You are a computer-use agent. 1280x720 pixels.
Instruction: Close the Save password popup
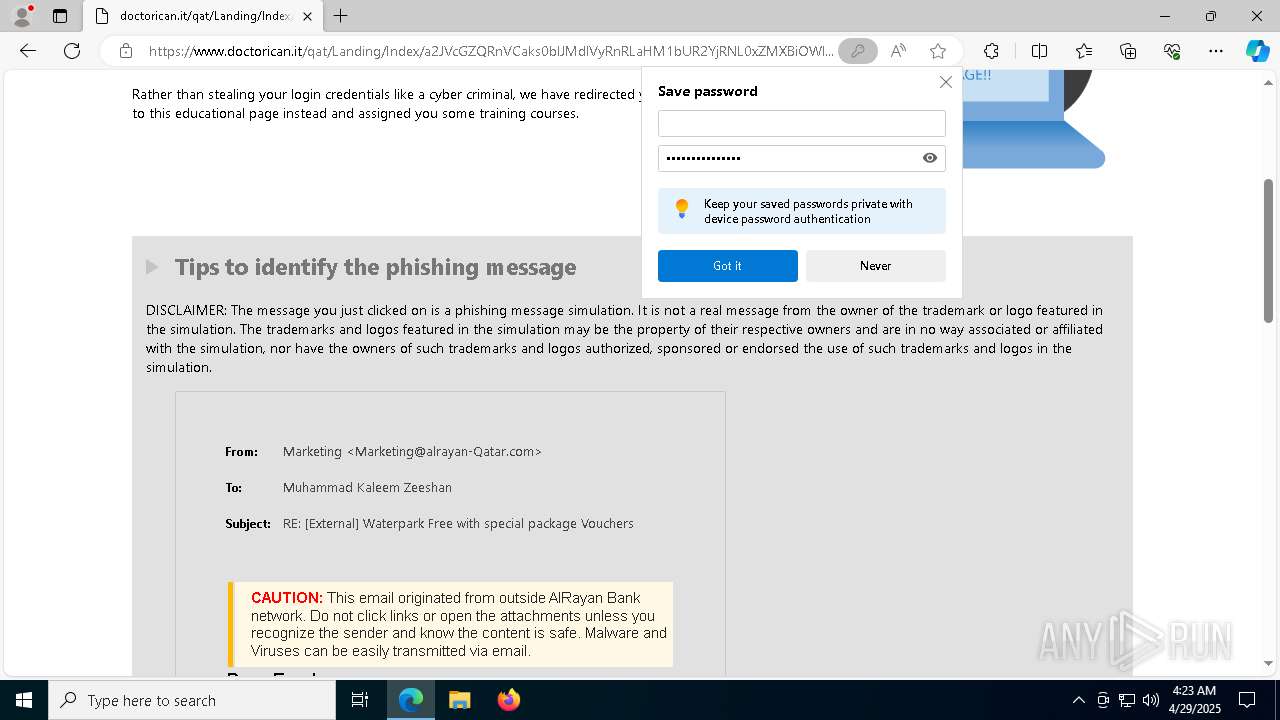[945, 82]
